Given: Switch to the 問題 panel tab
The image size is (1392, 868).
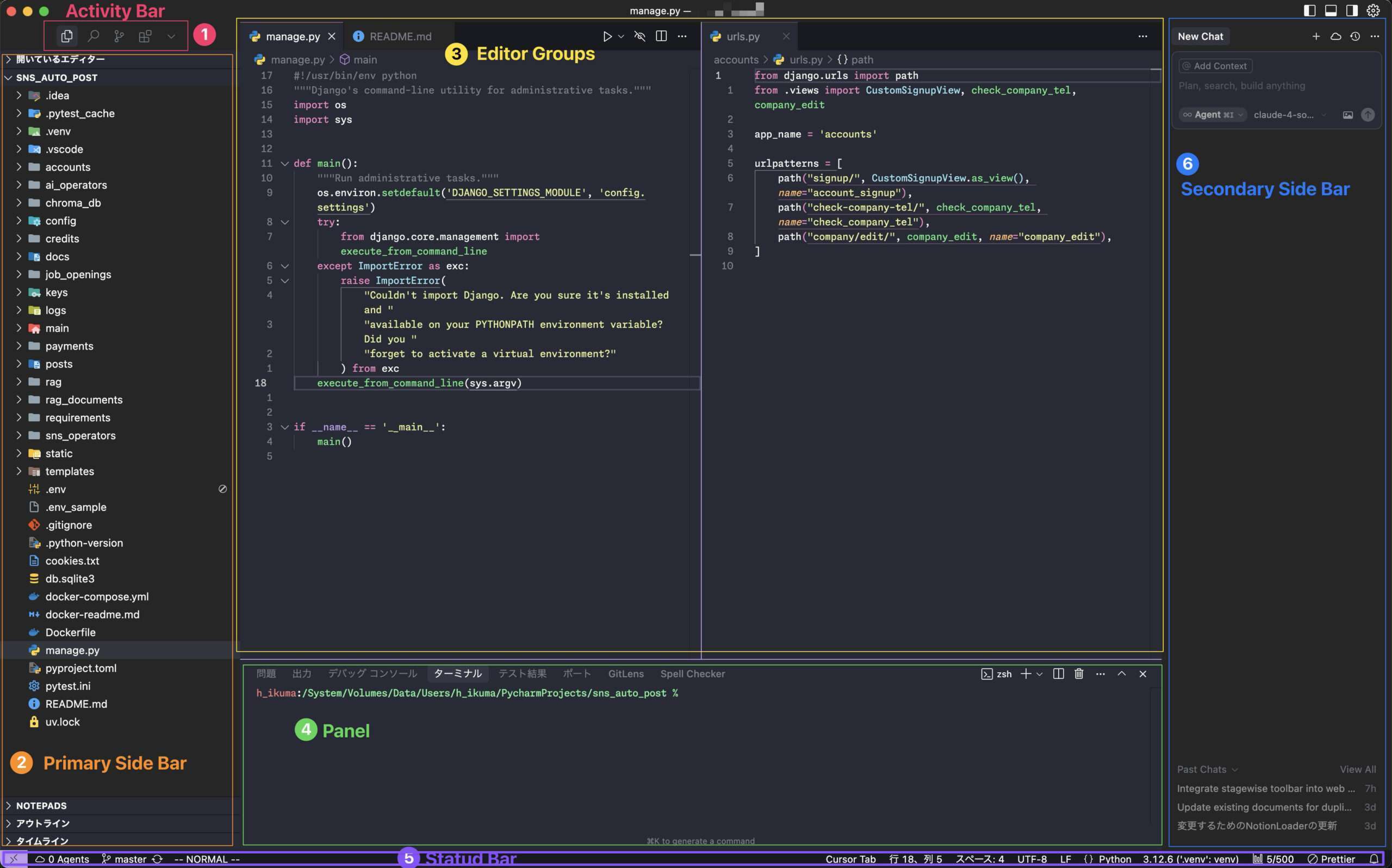Looking at the screenshot, I should (266, 674).
